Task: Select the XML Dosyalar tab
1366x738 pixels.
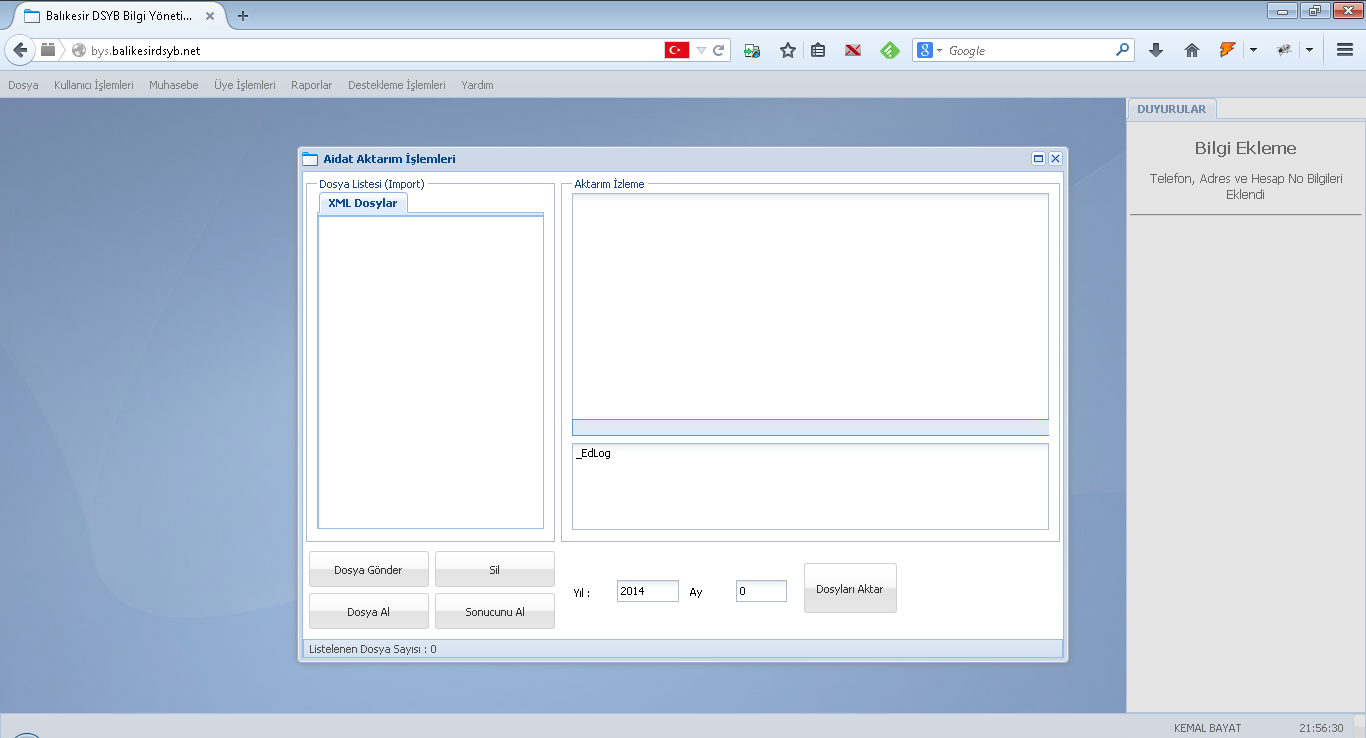Action: pos(363,203)
